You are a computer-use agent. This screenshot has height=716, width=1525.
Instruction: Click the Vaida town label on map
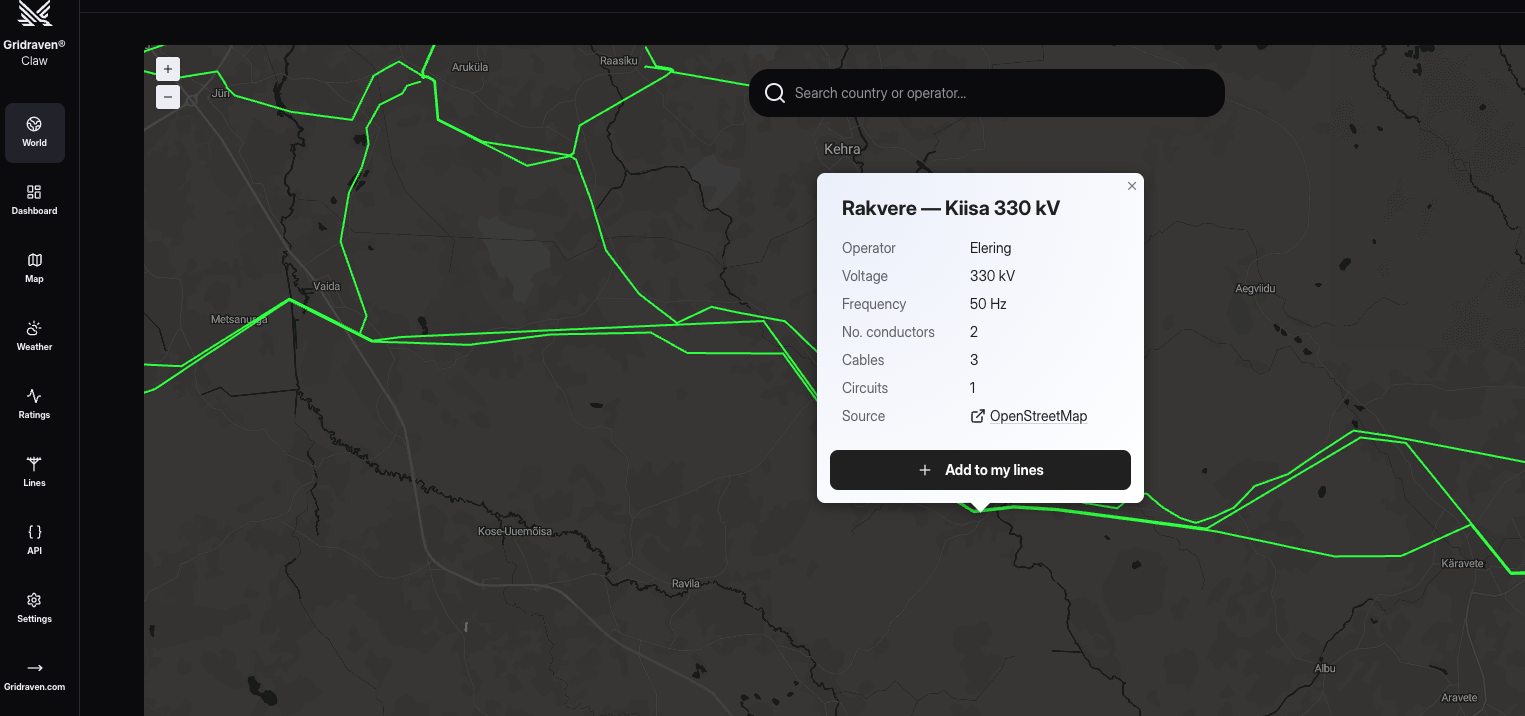(x=327, y=287)
